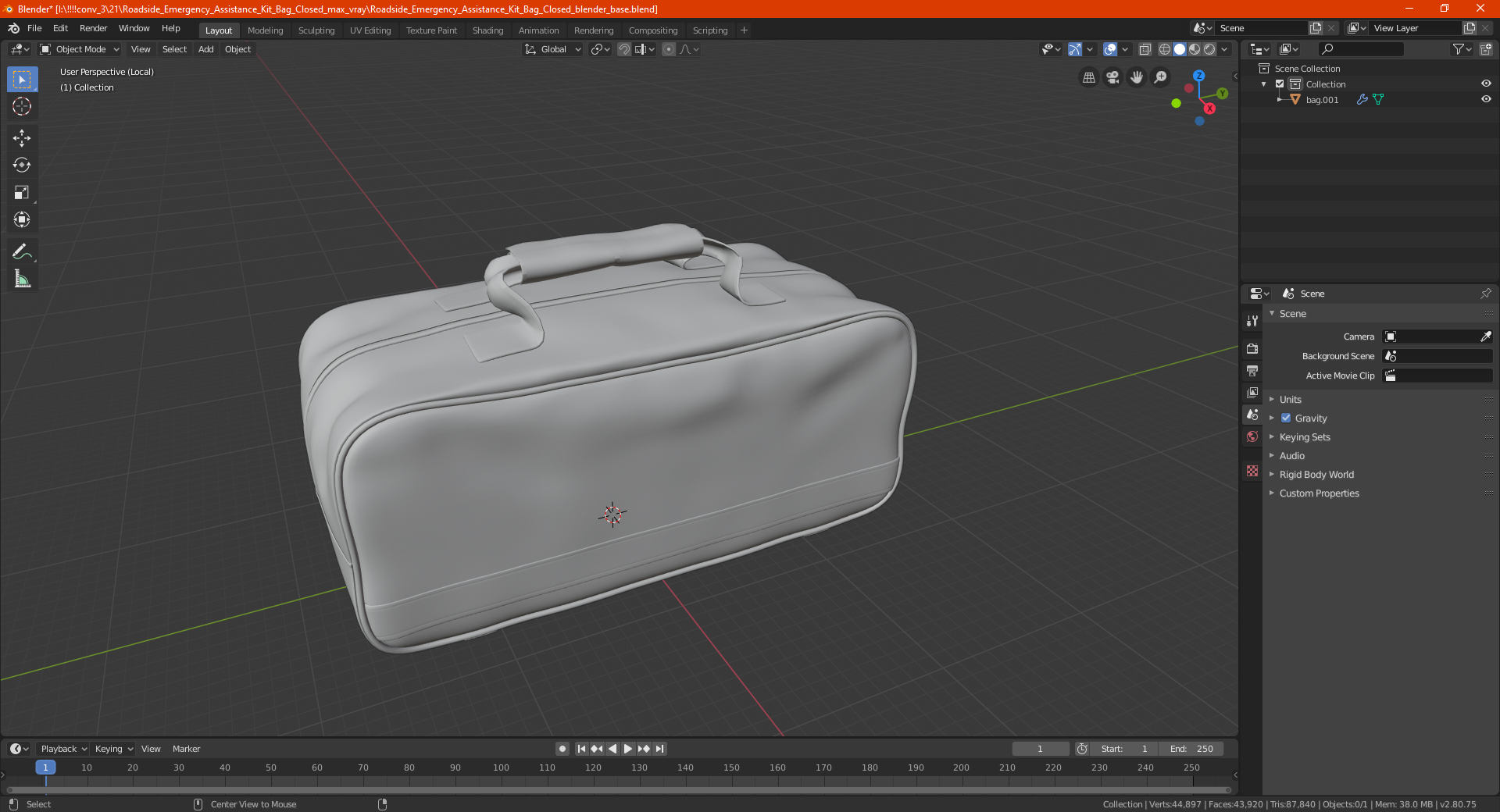Toggle Gravity checkbox
Screen dimensions: 1500x812
(1286, 418)
